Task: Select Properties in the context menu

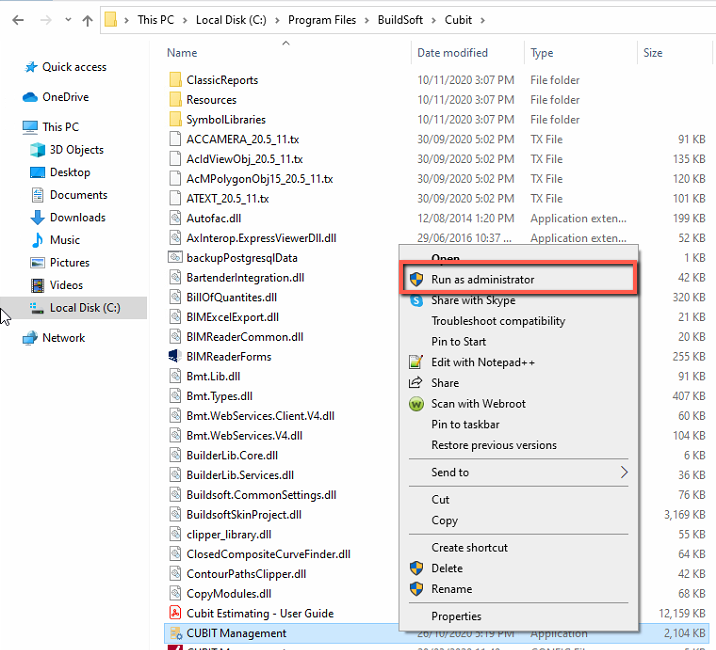Action: [456, 616]
